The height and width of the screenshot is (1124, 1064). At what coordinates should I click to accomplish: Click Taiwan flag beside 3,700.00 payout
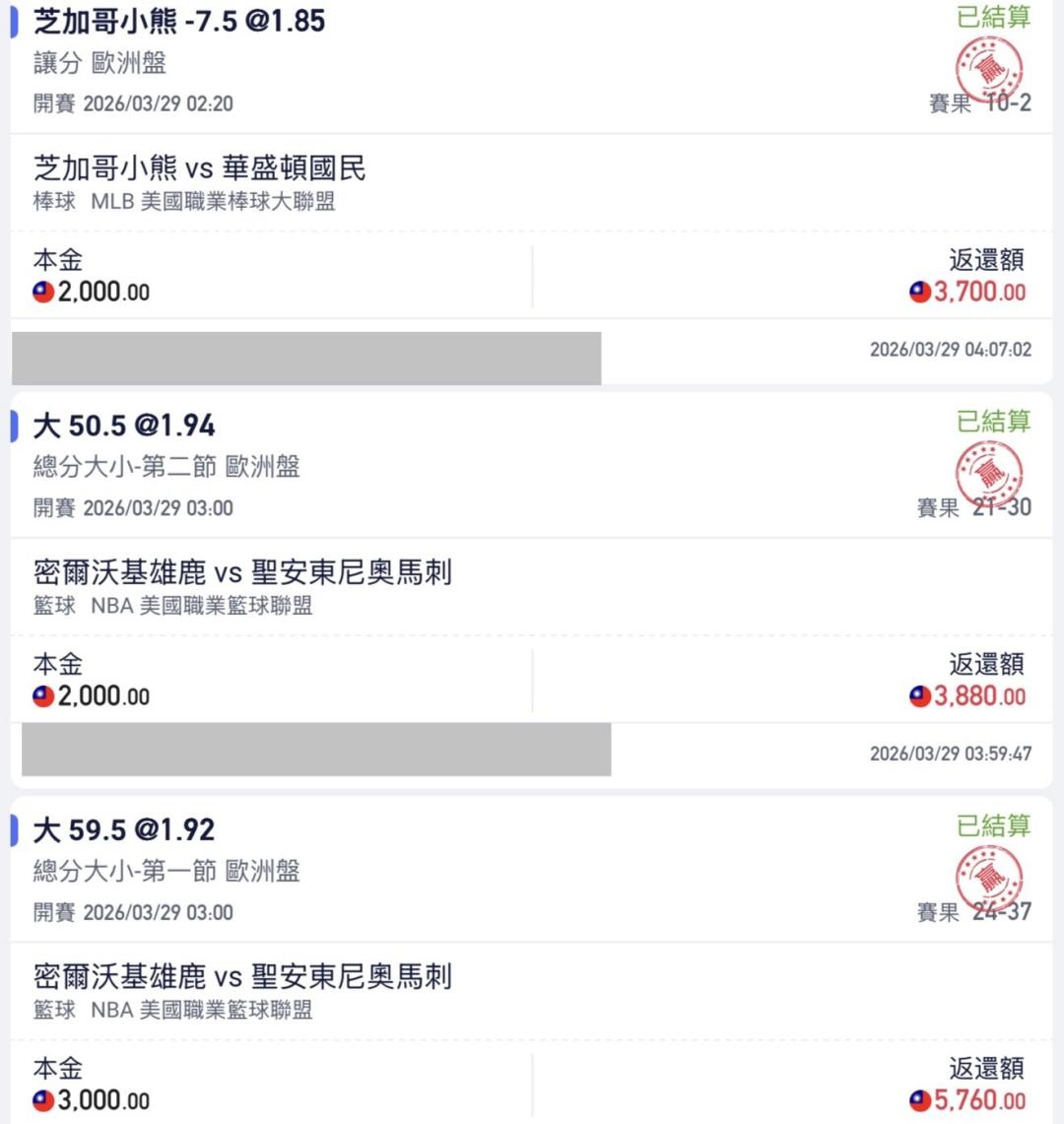[920, 292]
